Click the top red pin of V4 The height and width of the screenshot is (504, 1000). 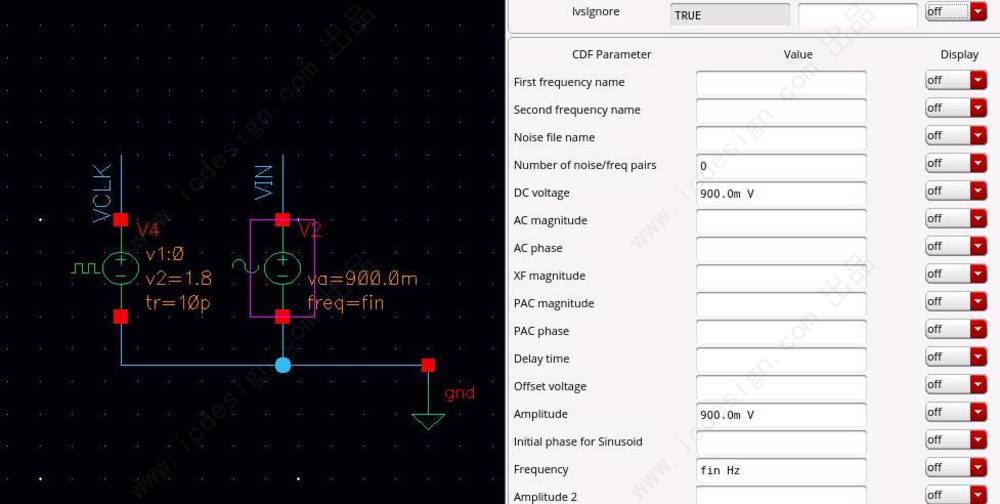tap(121, 219)
